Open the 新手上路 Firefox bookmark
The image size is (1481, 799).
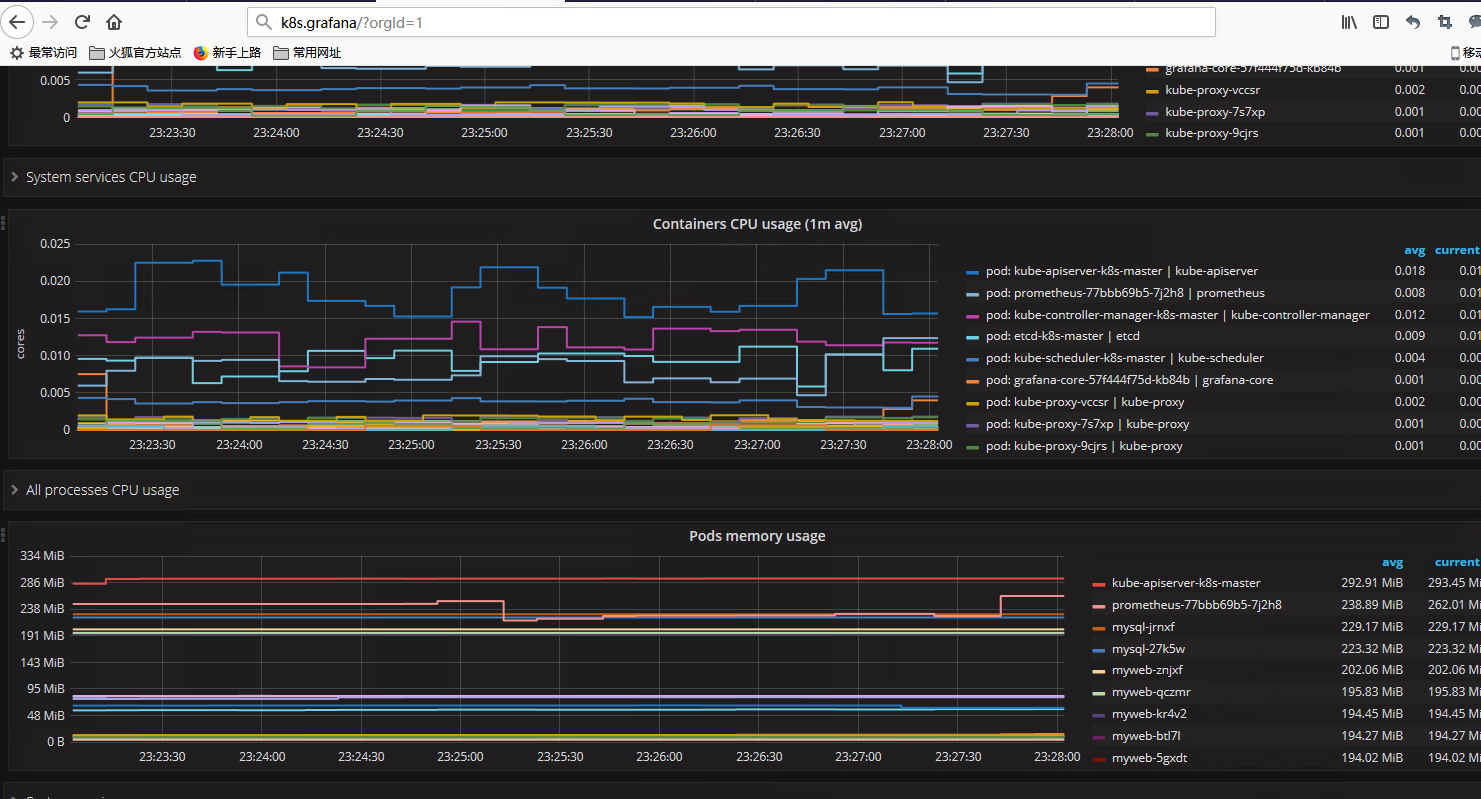pyautogui.click(x=227, y=53)
